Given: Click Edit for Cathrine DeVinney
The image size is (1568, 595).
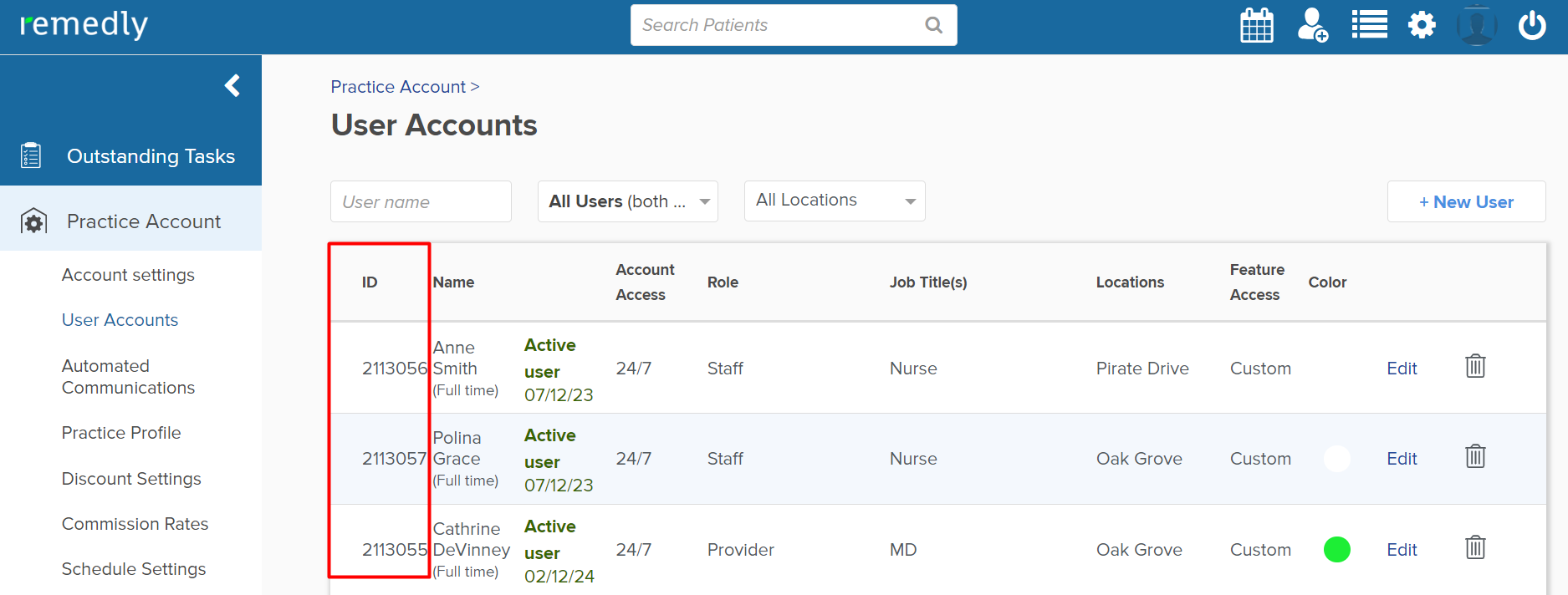Looking at the screenshot, I should click(x=1402, y=550).
